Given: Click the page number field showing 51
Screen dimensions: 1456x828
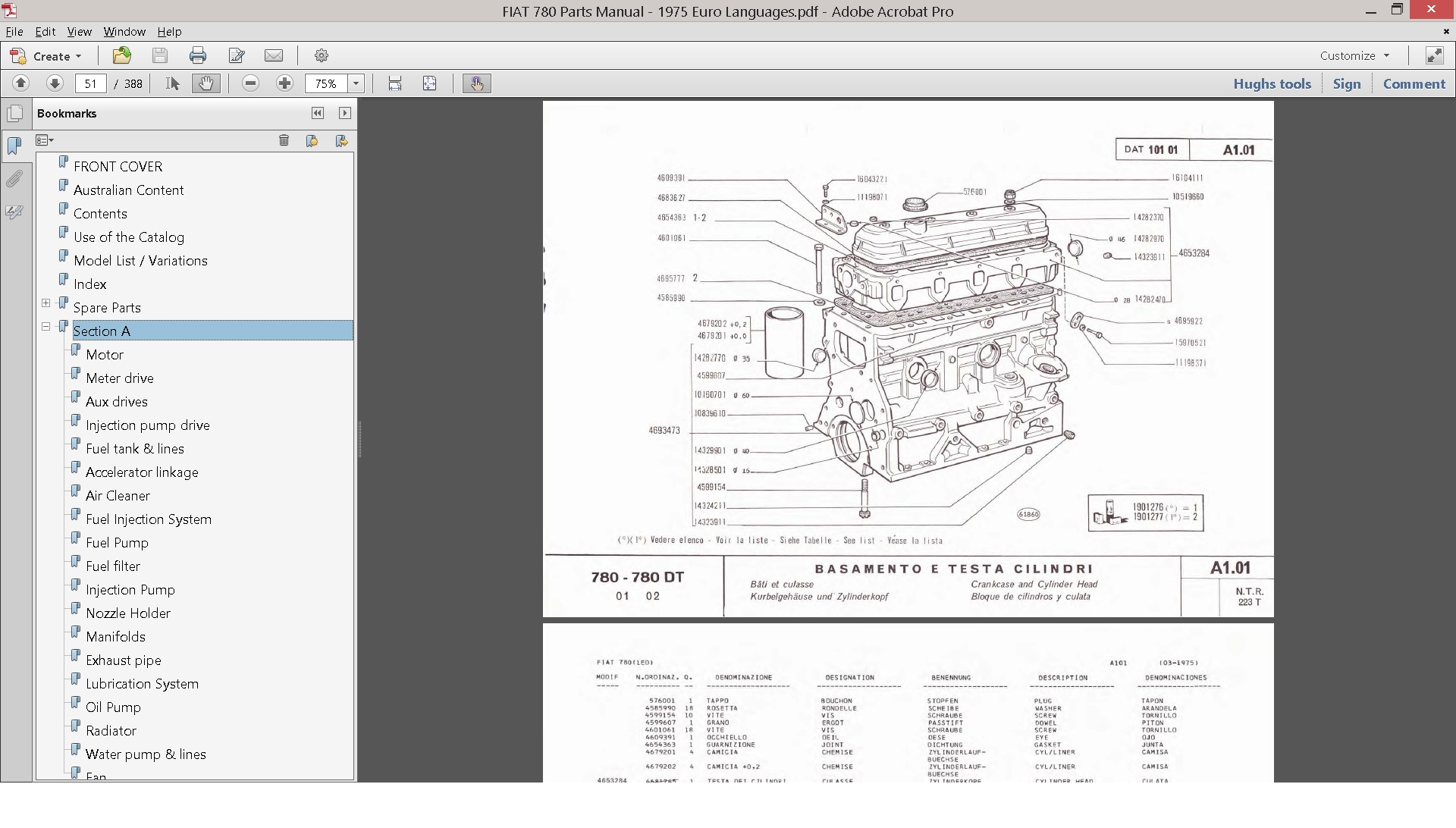Looking at the screenshot, I should point(91,83).
